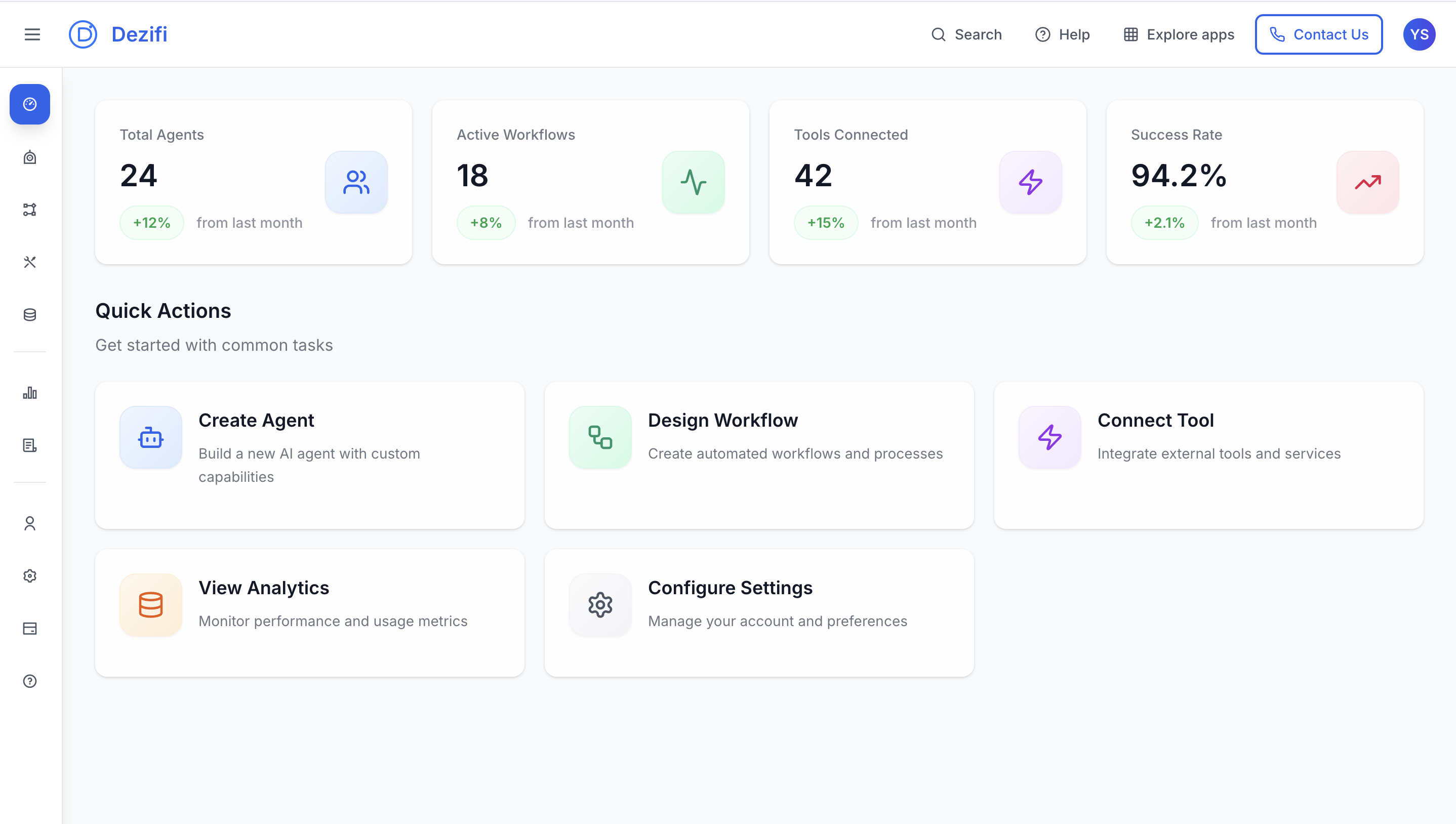Select the Database icon in sidebar
Viewport: 1456px width, 824px height.
point(29,315)
